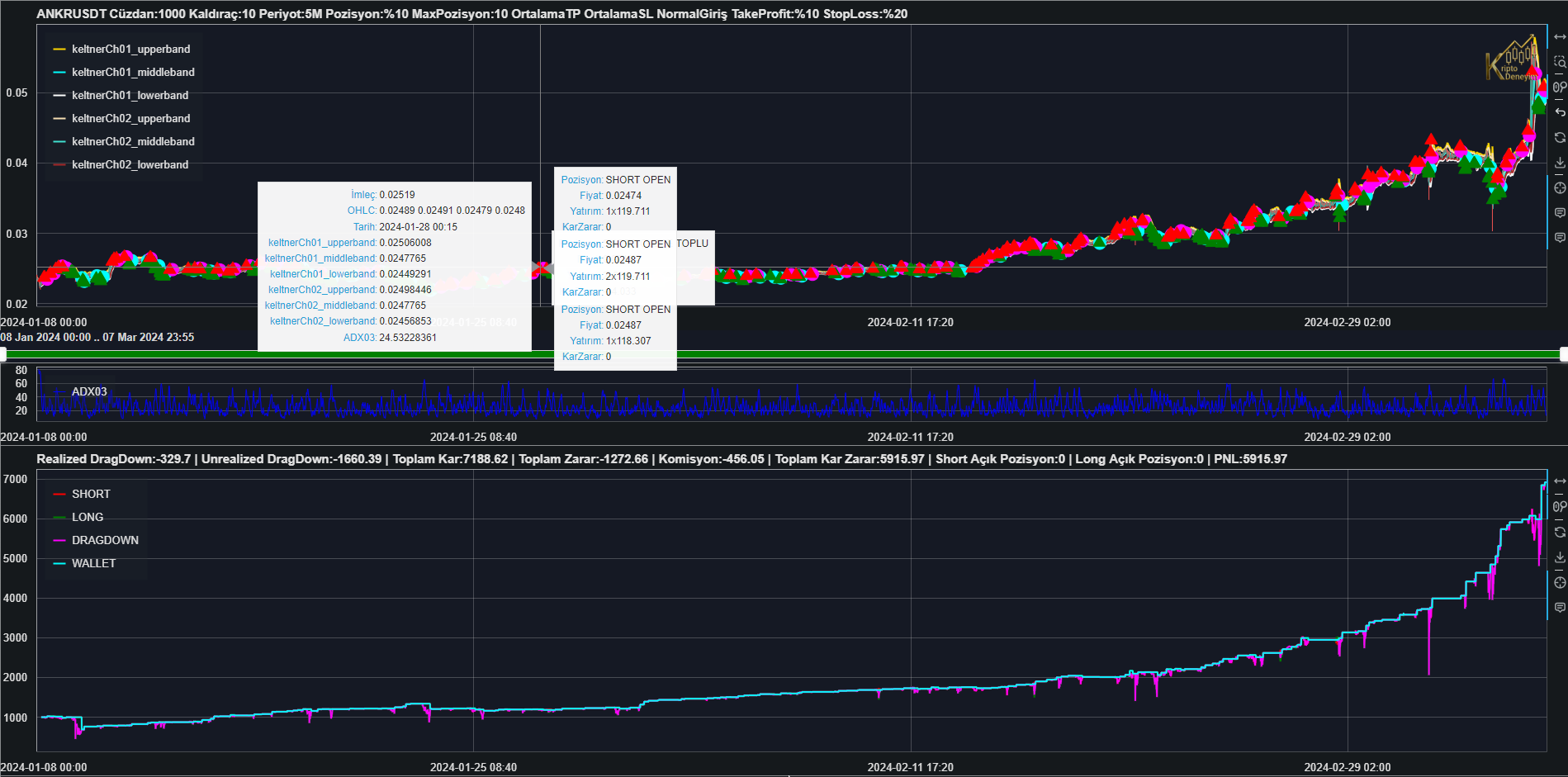Click the comment tooltip icon on wallet chart
This screenshot has width=1568, height=777.
(1559, 608)
